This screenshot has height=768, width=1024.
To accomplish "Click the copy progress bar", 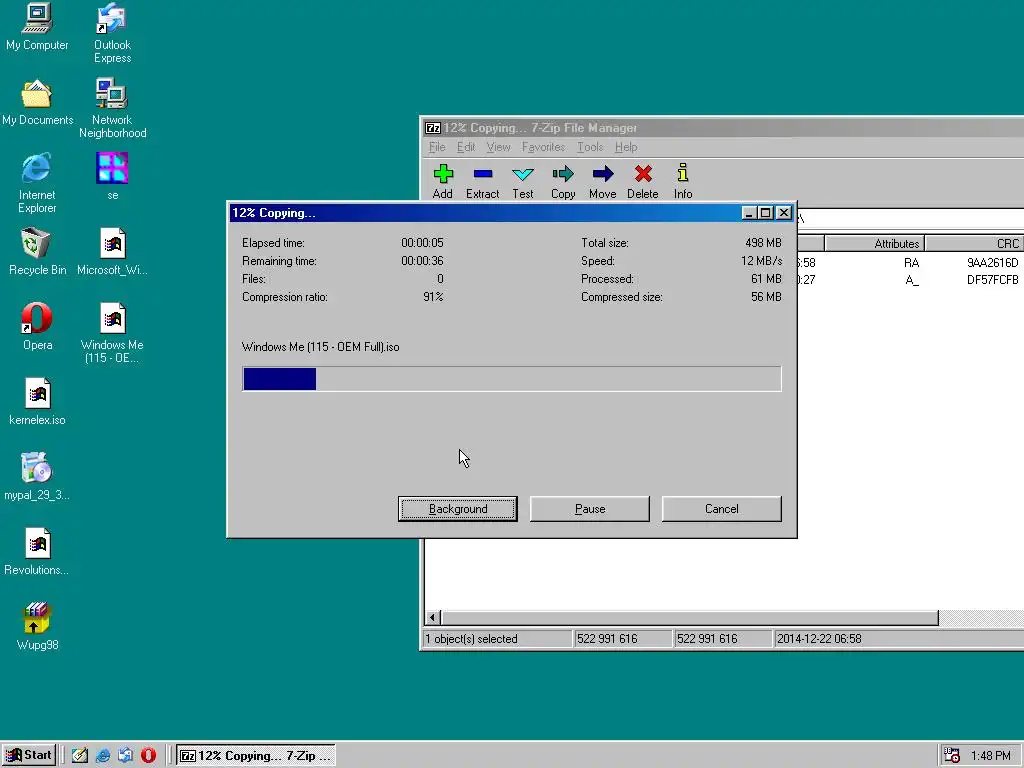I will click(x=511, y=379).
